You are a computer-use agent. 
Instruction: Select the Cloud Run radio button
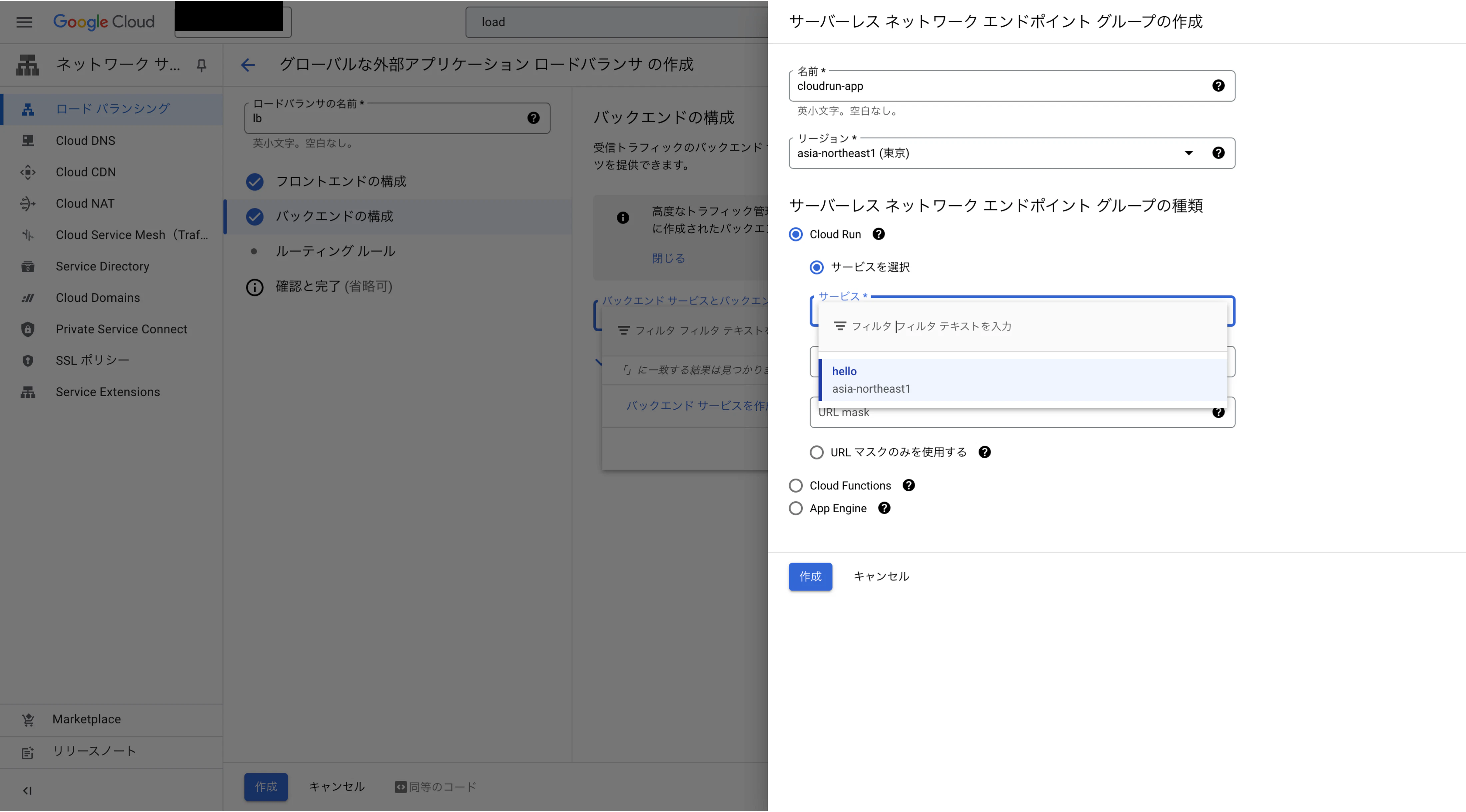pos(796,234)
